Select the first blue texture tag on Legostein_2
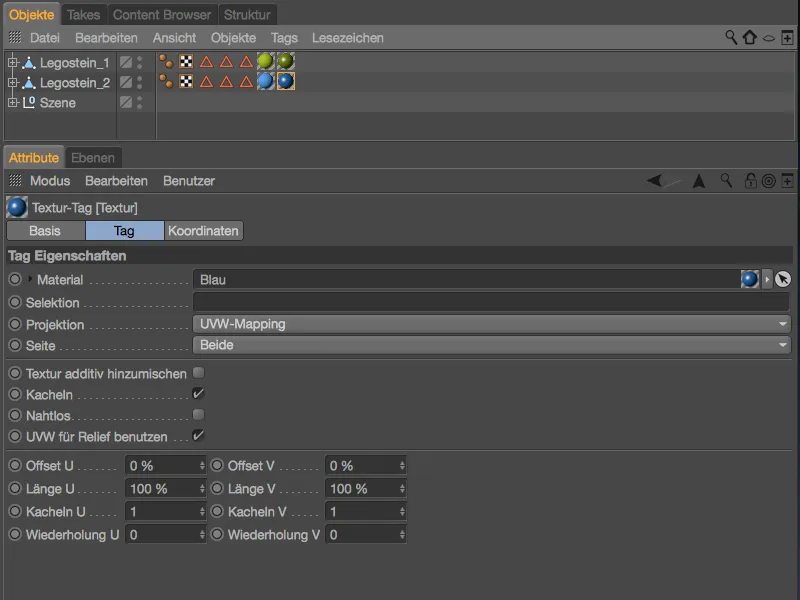 click(265, 81)
